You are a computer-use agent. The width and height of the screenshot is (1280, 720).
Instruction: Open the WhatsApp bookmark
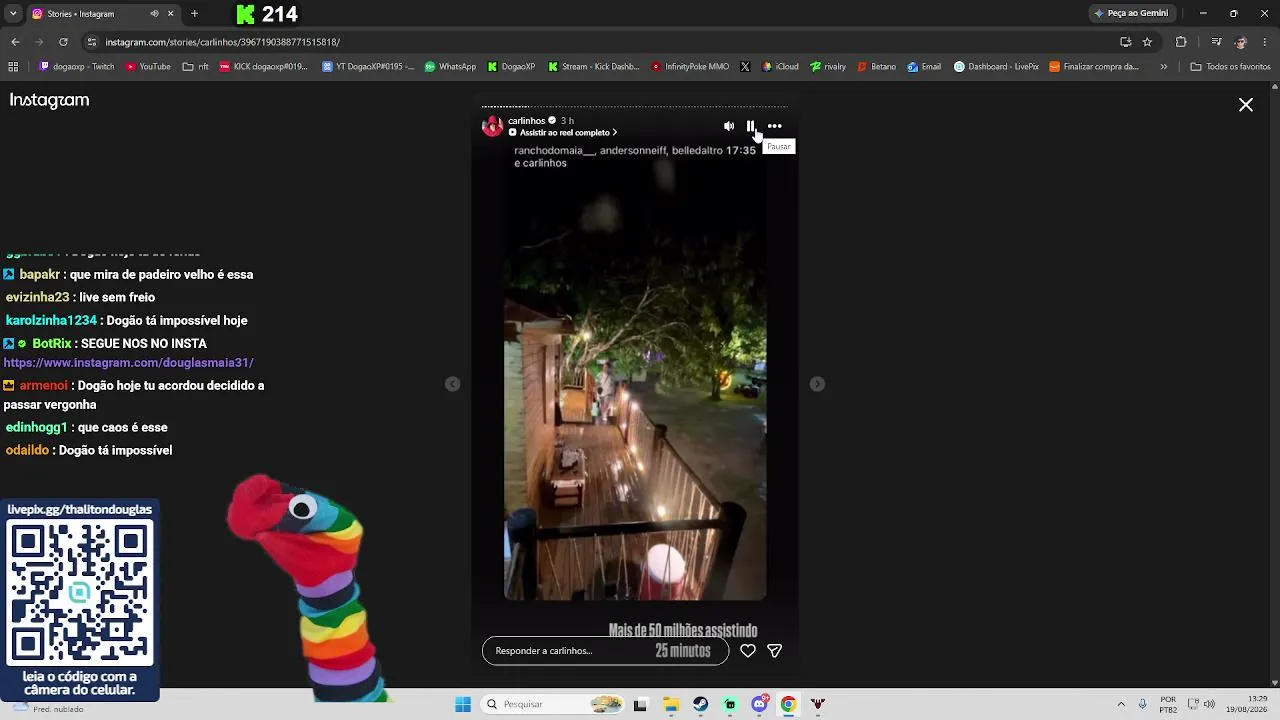(x=451, y=67)
